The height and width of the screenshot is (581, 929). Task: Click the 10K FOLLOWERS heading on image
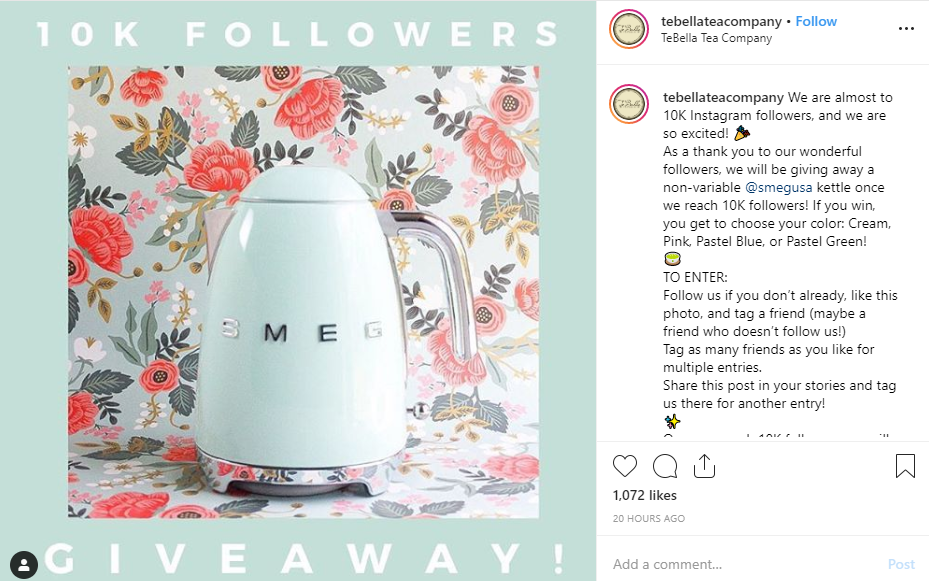pyautogui.click(x=298, y=34)
